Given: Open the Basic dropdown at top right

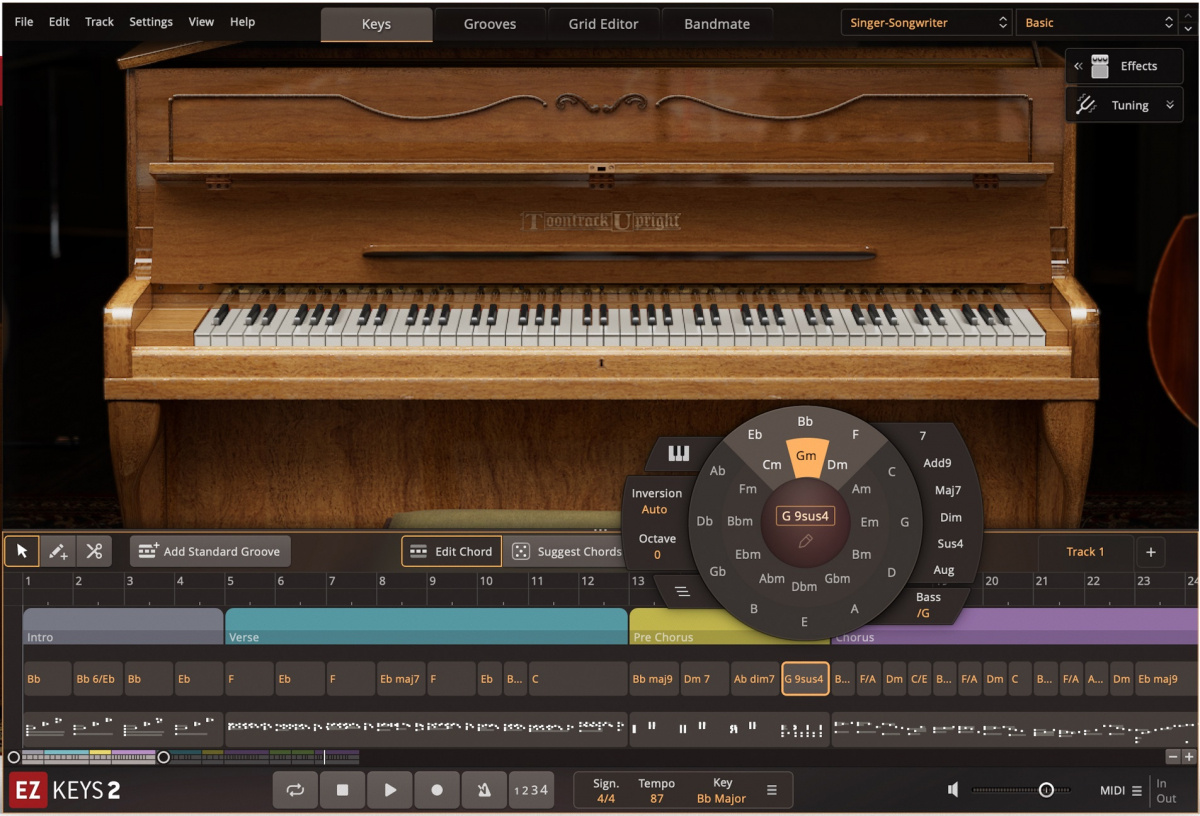Looking at the screenshot, I should click(1097, 21).
